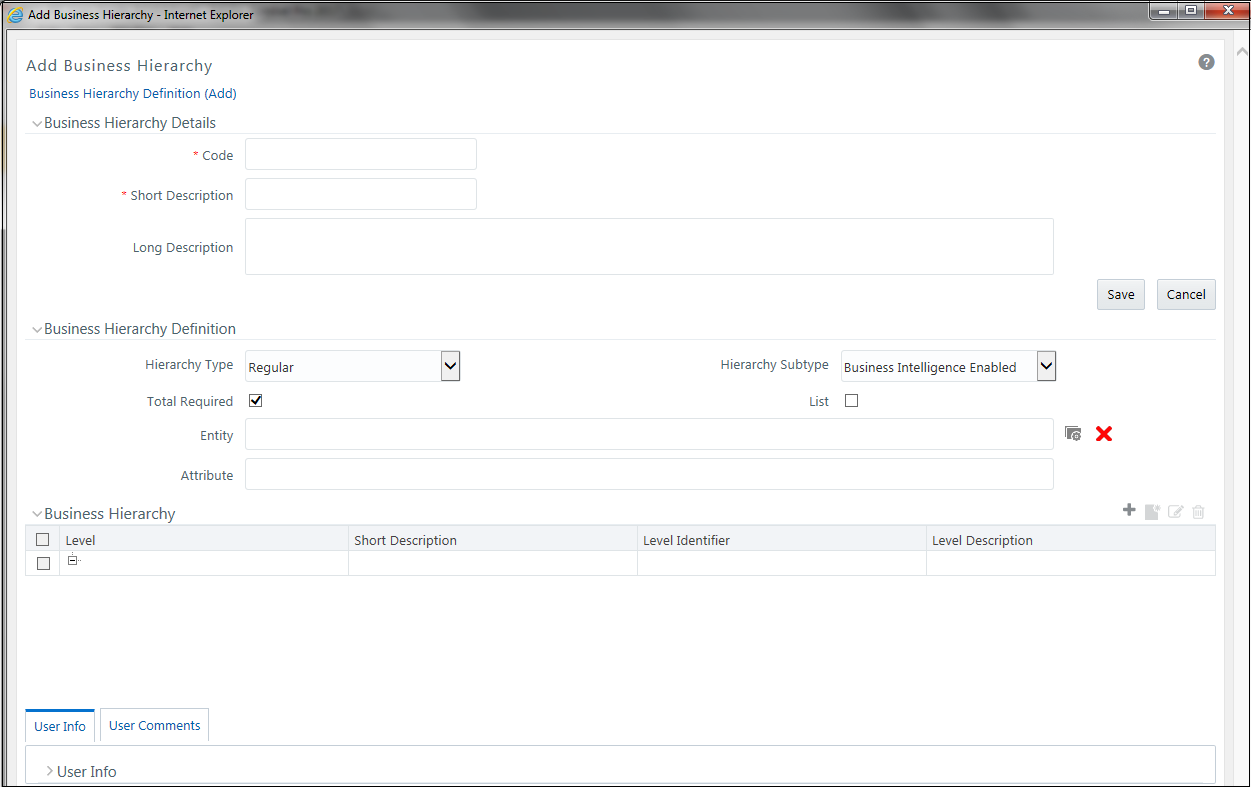
Task: Select the User Info tab
Action: [59, 725]
